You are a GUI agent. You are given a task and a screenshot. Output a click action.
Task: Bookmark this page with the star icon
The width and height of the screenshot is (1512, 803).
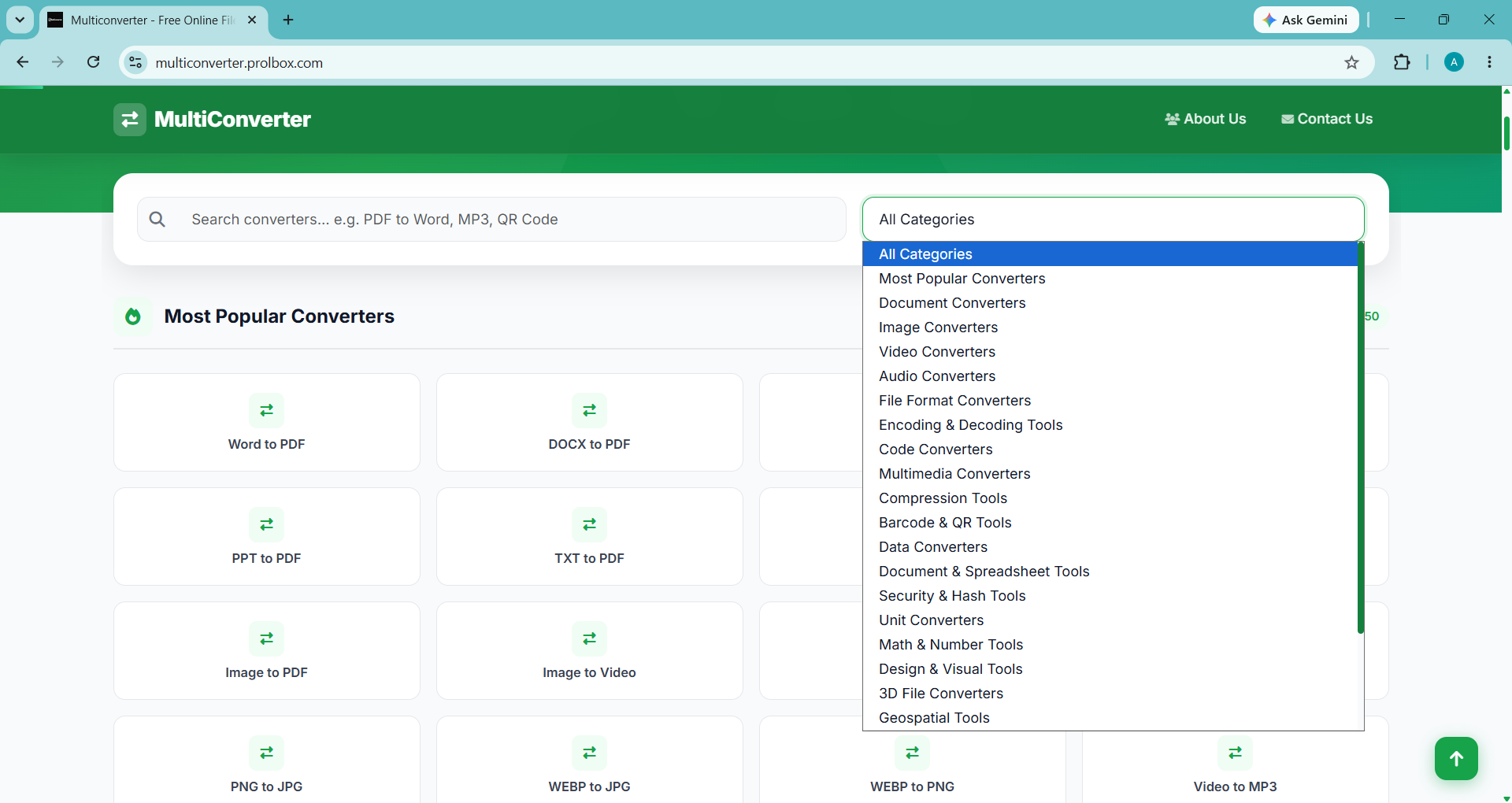pos(1352,63)
